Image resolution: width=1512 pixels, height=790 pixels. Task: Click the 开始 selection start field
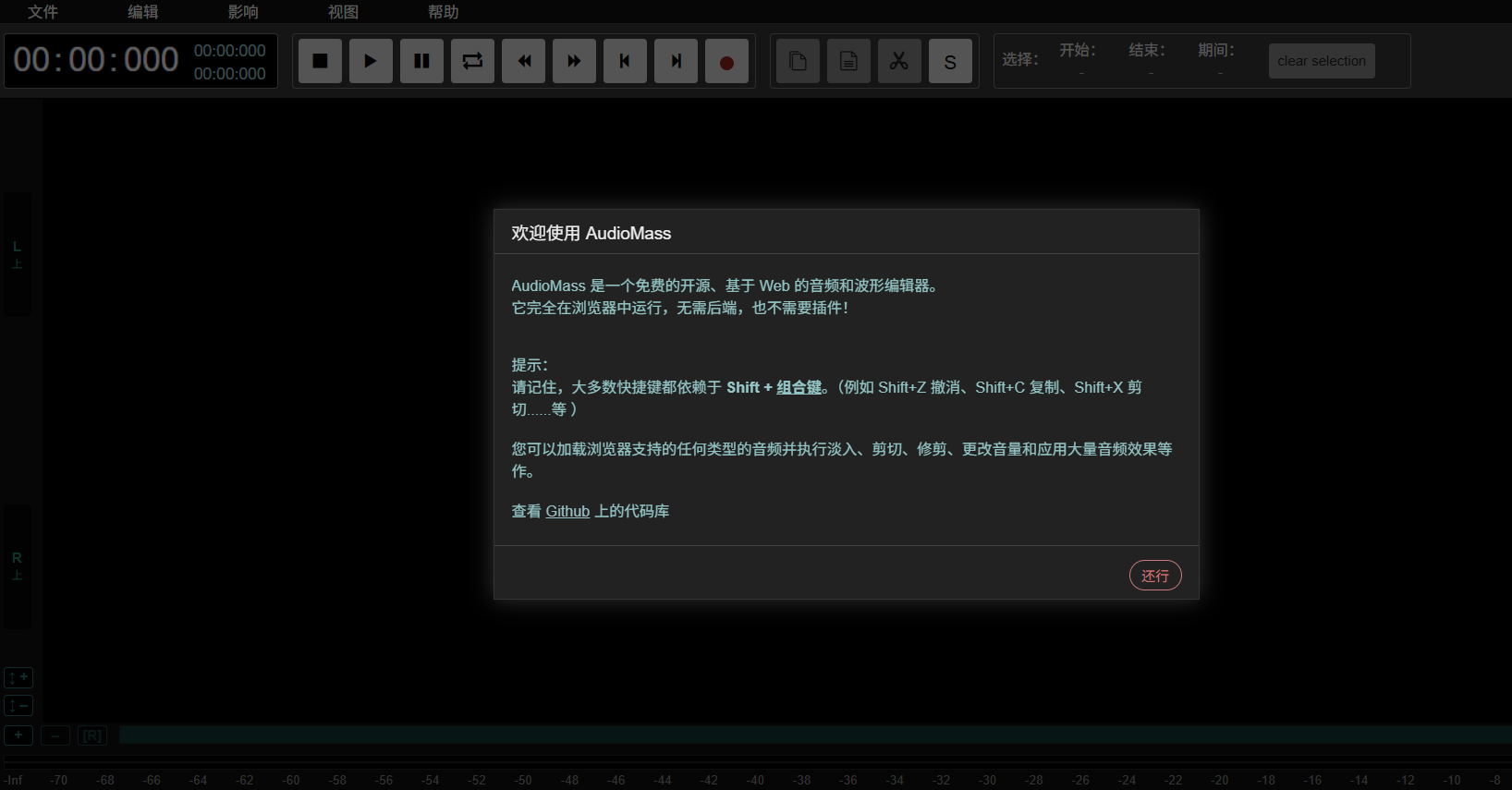tap(1079, 61)
